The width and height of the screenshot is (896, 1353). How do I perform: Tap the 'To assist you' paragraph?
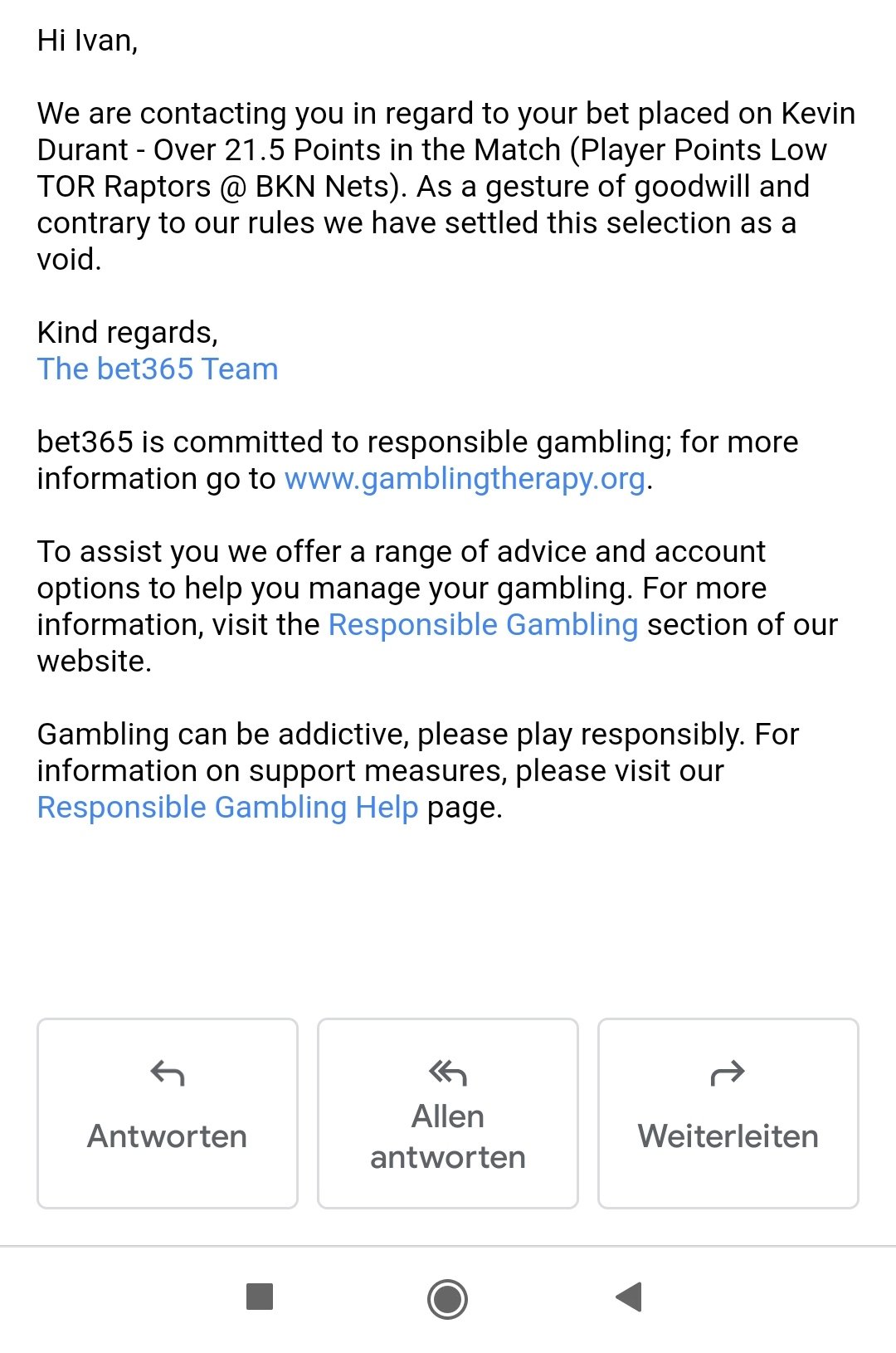tap(437, 606)
